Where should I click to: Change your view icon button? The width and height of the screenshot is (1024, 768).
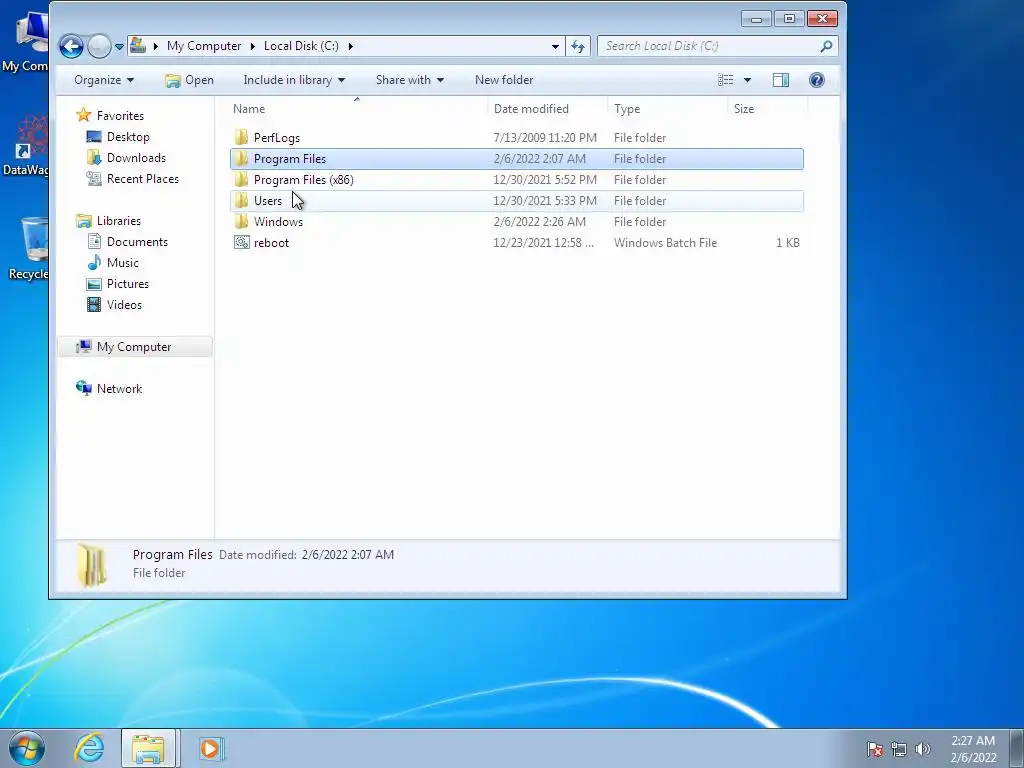click(x=726, y=80)
